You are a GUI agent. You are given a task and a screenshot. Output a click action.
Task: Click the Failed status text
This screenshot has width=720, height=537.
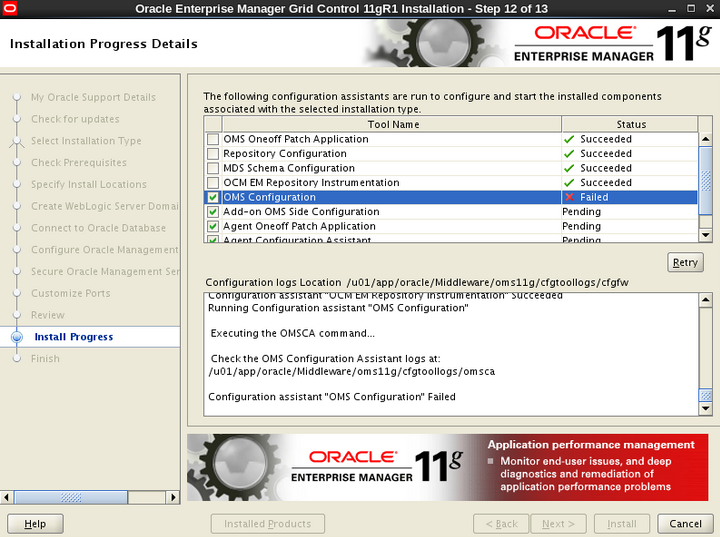tap(594, 197)
